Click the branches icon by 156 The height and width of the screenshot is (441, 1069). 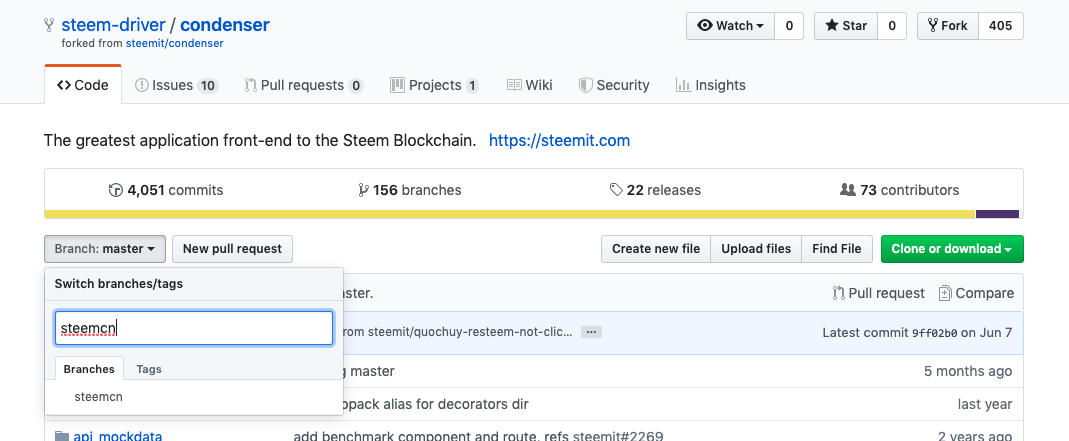tap(363, 190)
